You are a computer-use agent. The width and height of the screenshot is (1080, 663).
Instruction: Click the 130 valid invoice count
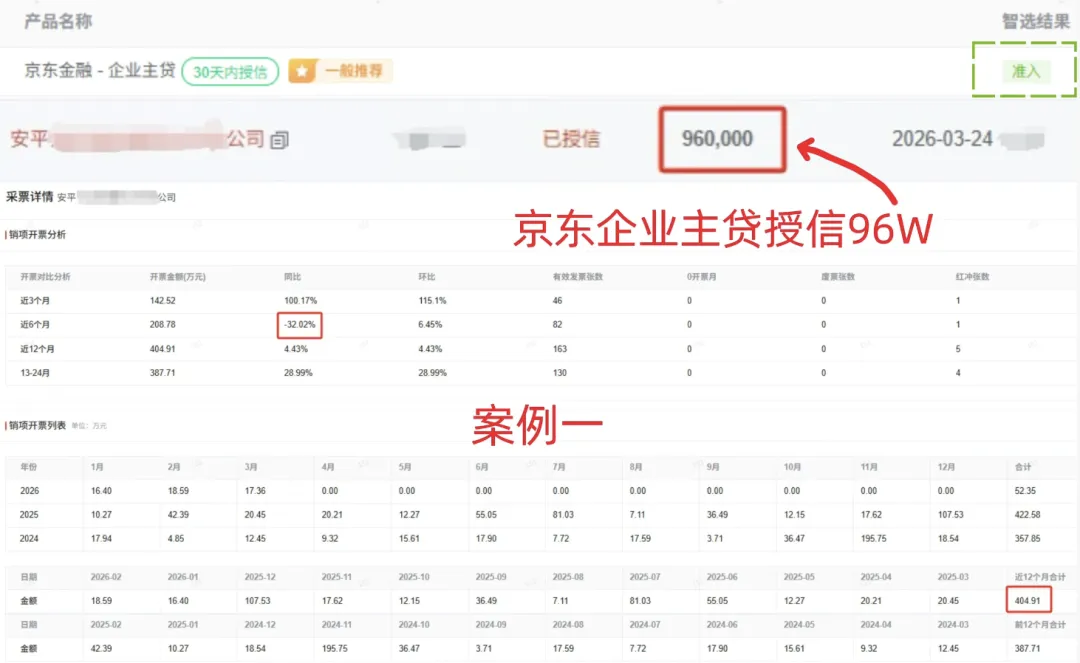point(560,372)
